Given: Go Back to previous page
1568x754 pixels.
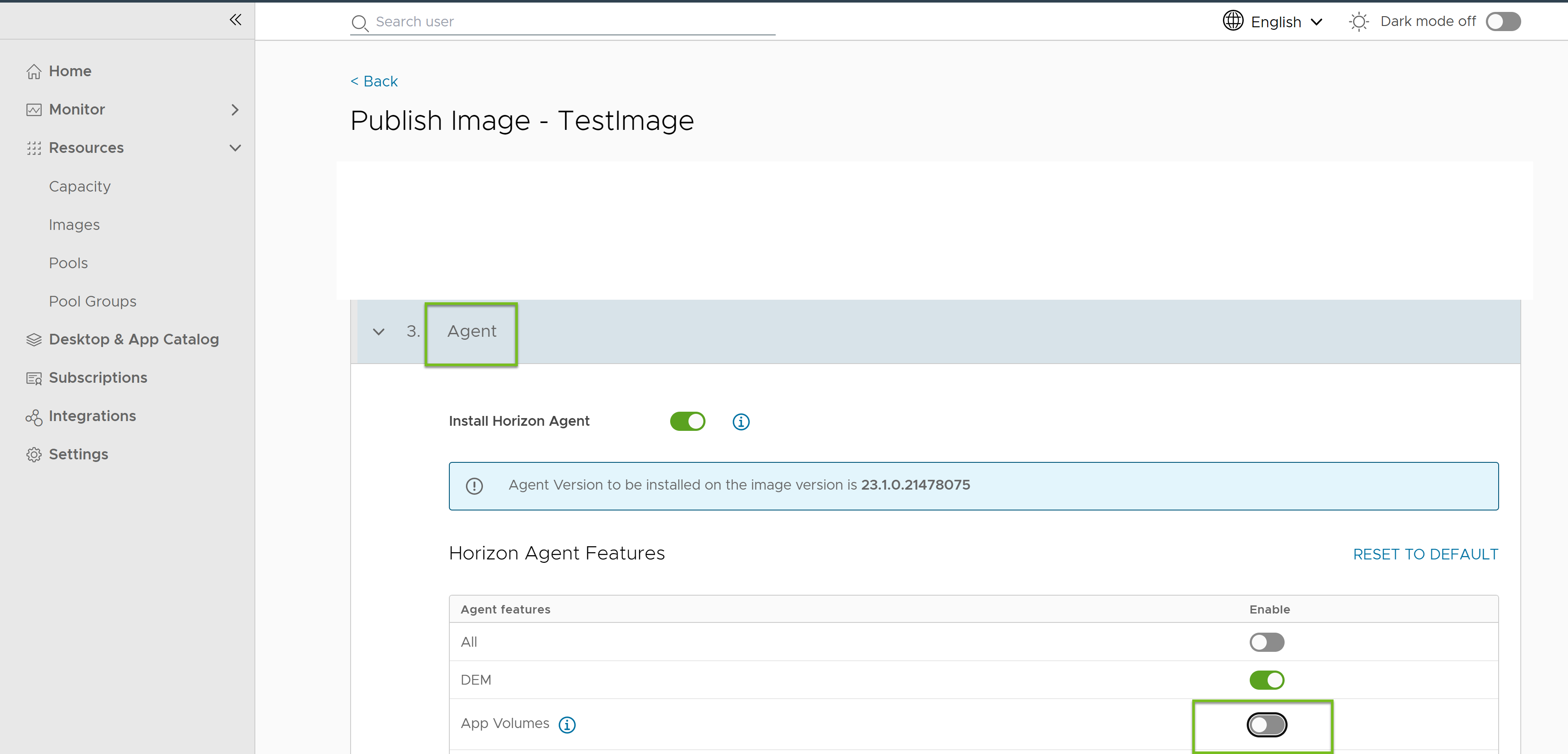Looking at the screenshot, I should [374, 82].
